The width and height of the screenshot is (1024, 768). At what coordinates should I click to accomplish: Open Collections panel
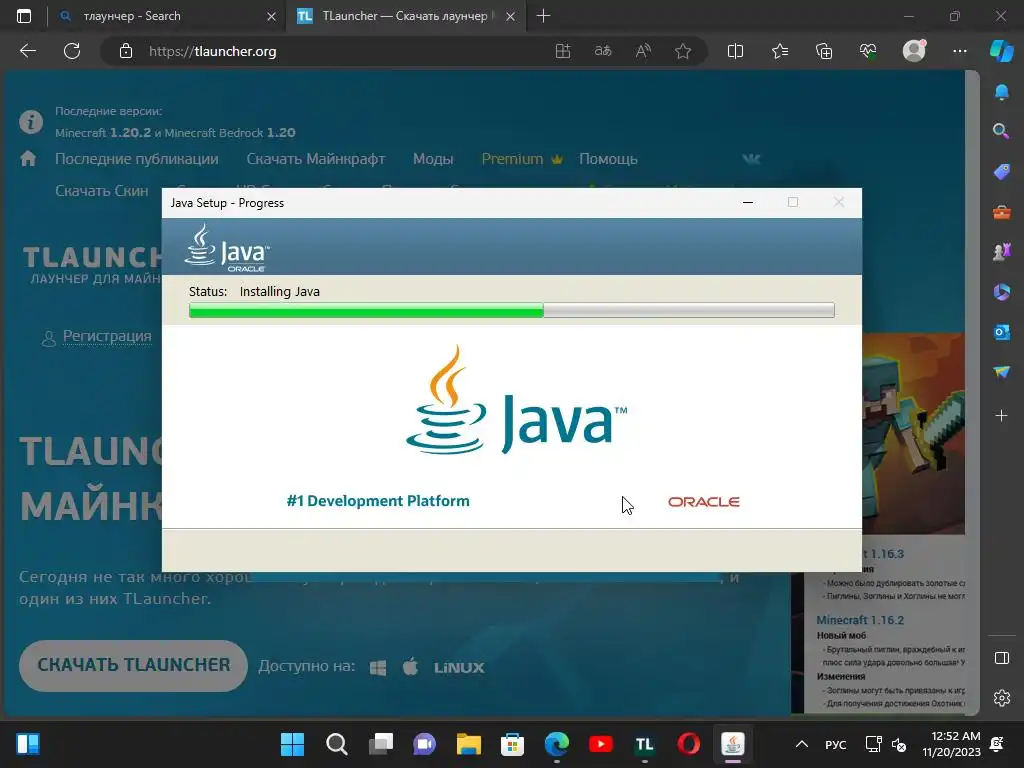point(824,51)
